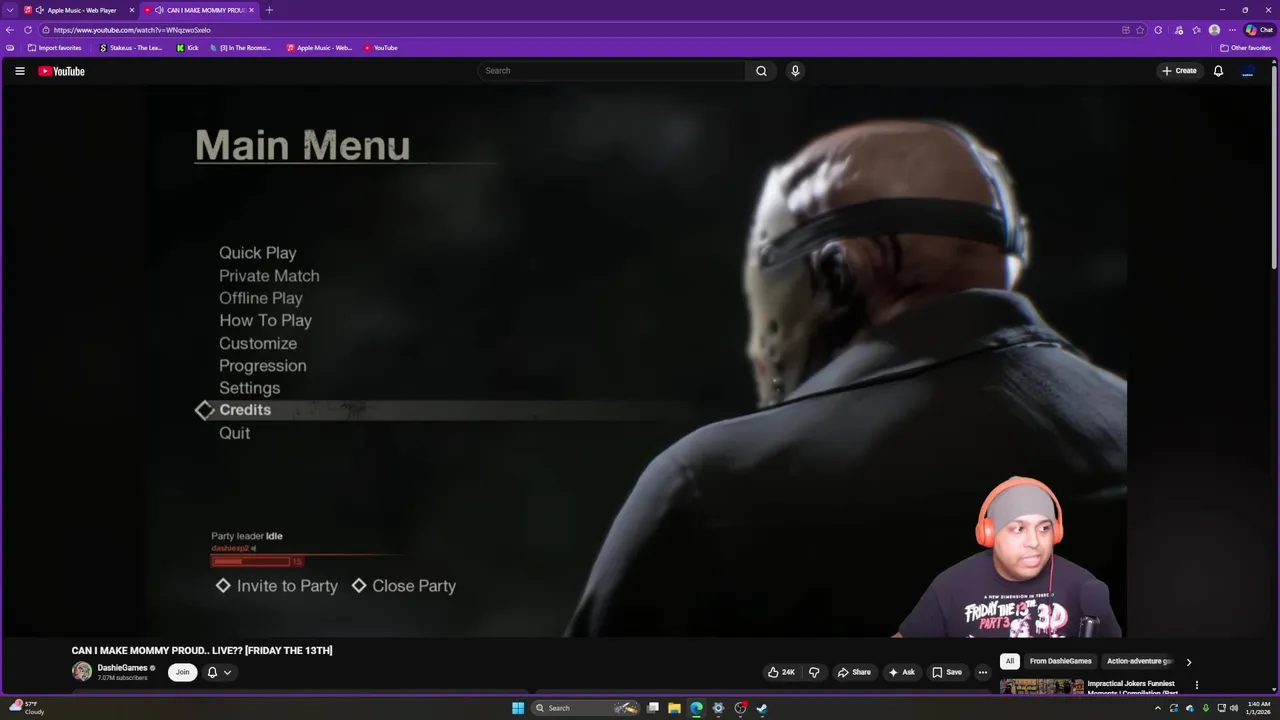Expand notification options chevron beside bell
The image size is (1280, 720).
227,672
